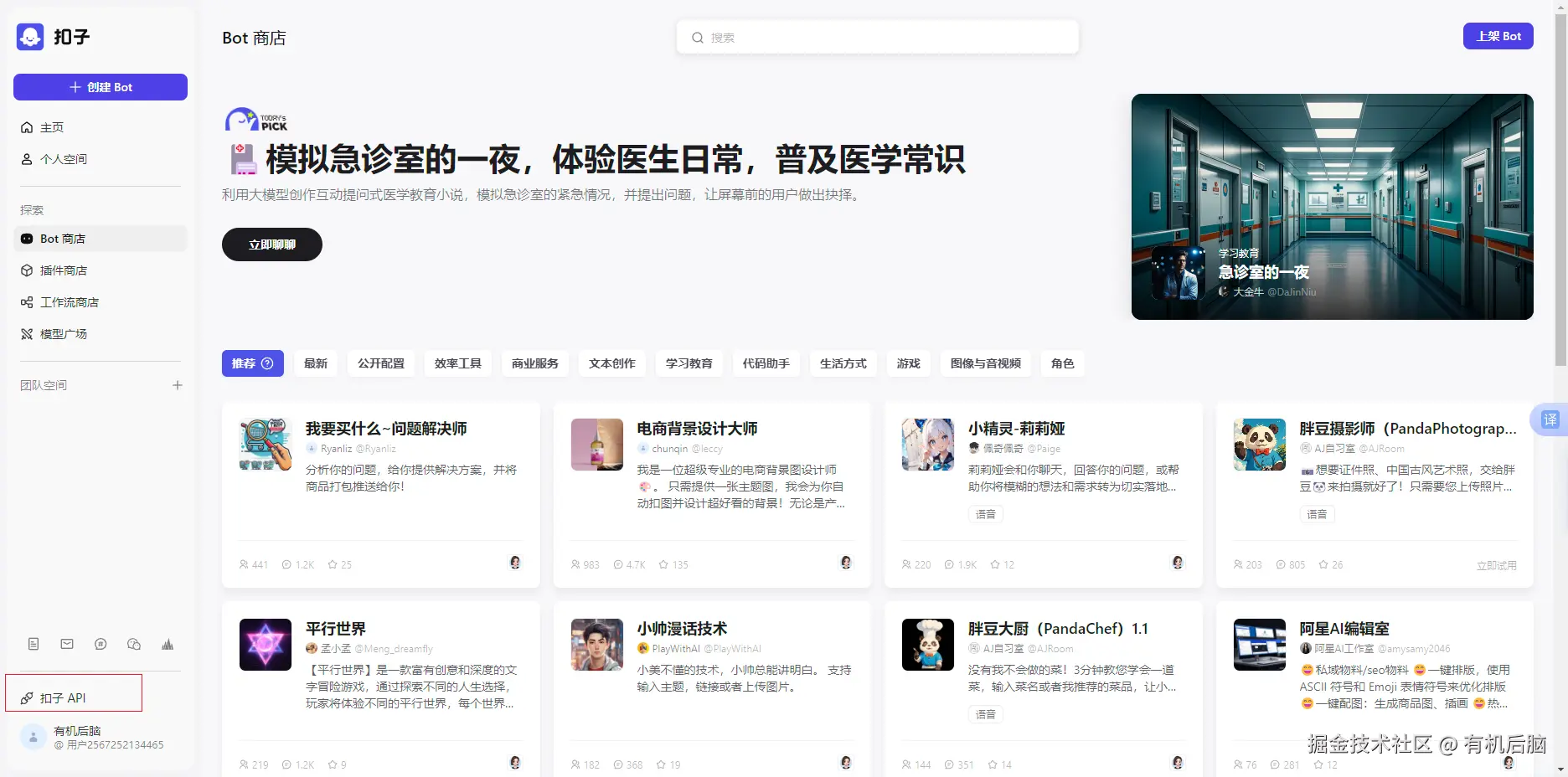Image resolution: width=1568 pixels, height=777 pixels.
Task: Select the 商业服务 category tab
Action: pyautogui.click(x=535, y=363)
